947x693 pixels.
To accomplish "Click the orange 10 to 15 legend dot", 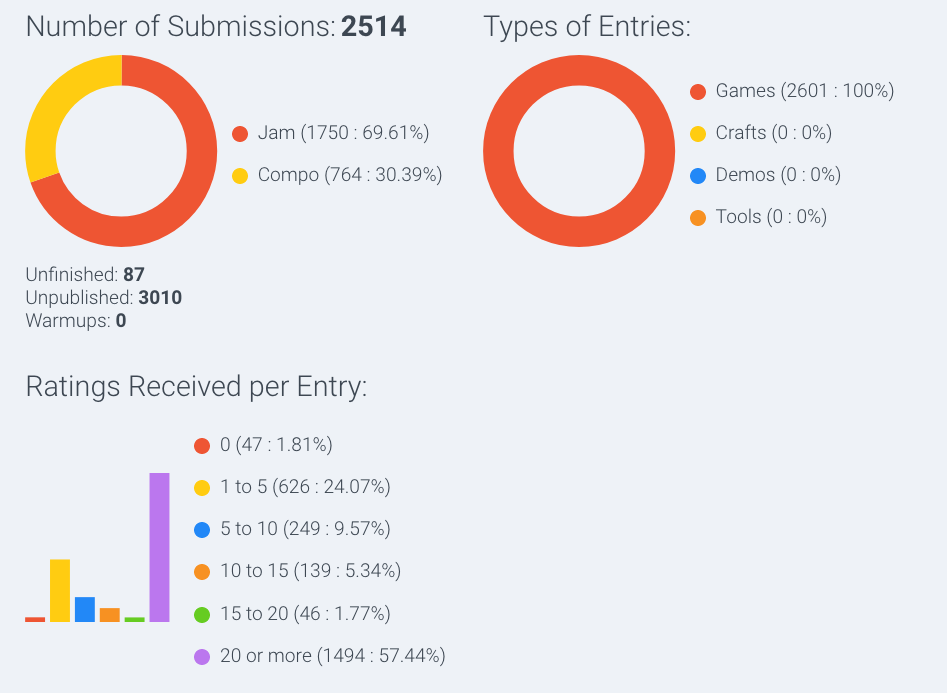I will click(202, 572).
